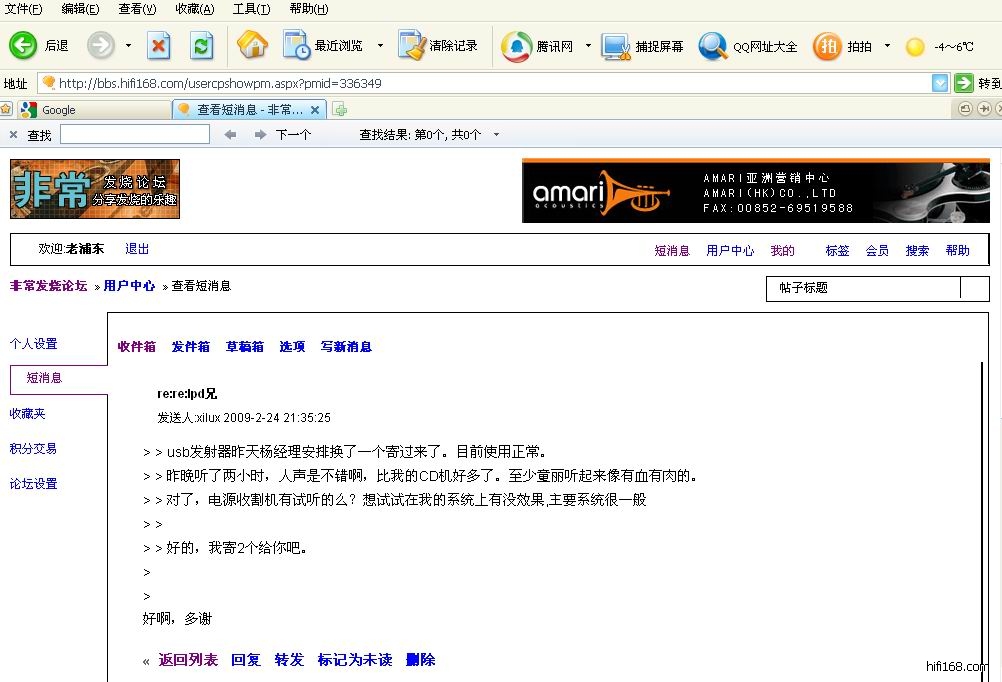Close the find bar with the X

pos(13,135)
